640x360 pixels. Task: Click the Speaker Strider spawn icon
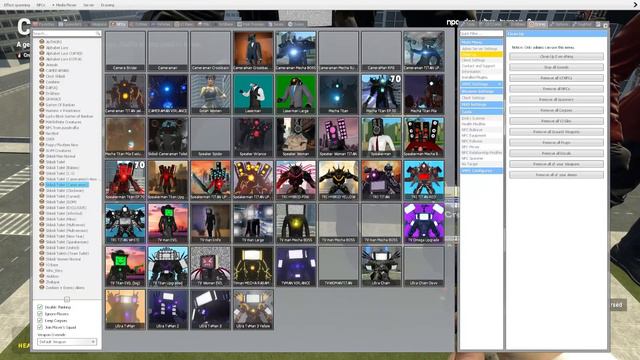click(211, 137)
